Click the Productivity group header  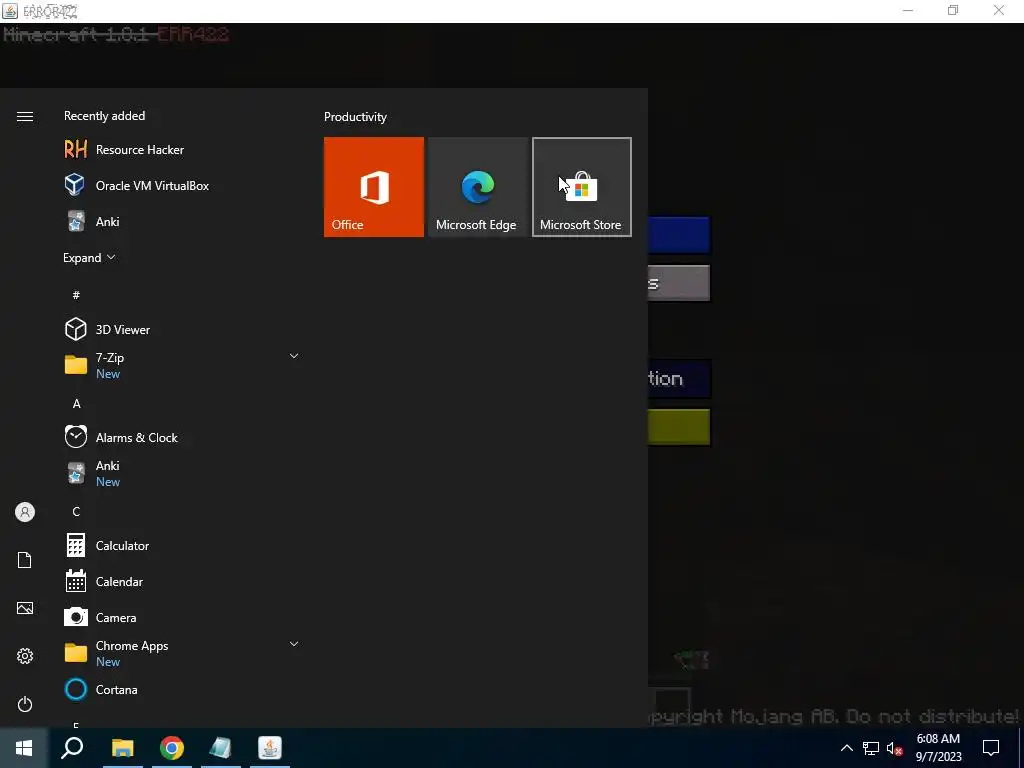355,117
